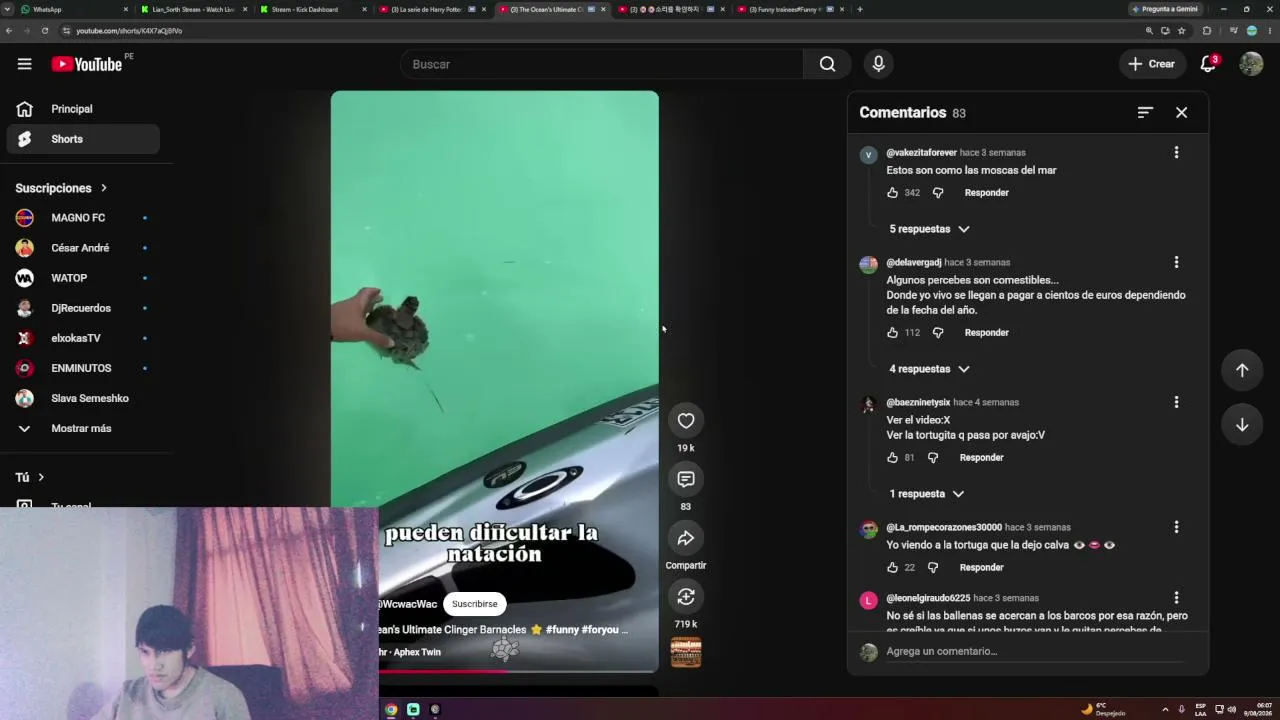Run search with the magnifier button

coord(827,64)
